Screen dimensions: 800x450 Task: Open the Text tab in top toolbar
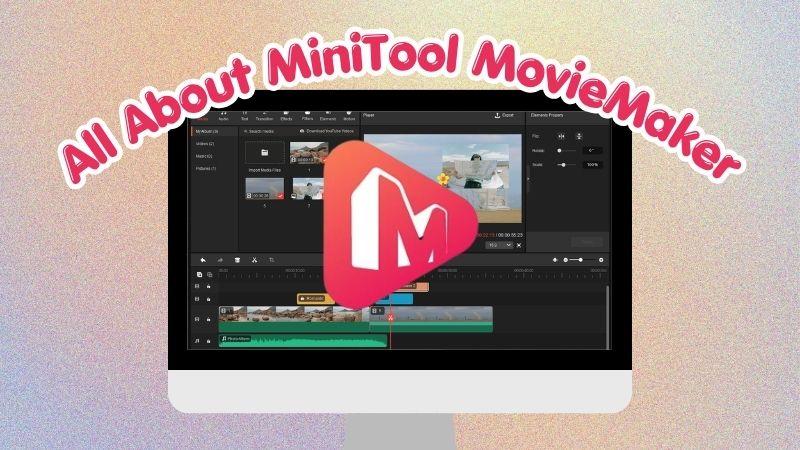coord(244,116)
